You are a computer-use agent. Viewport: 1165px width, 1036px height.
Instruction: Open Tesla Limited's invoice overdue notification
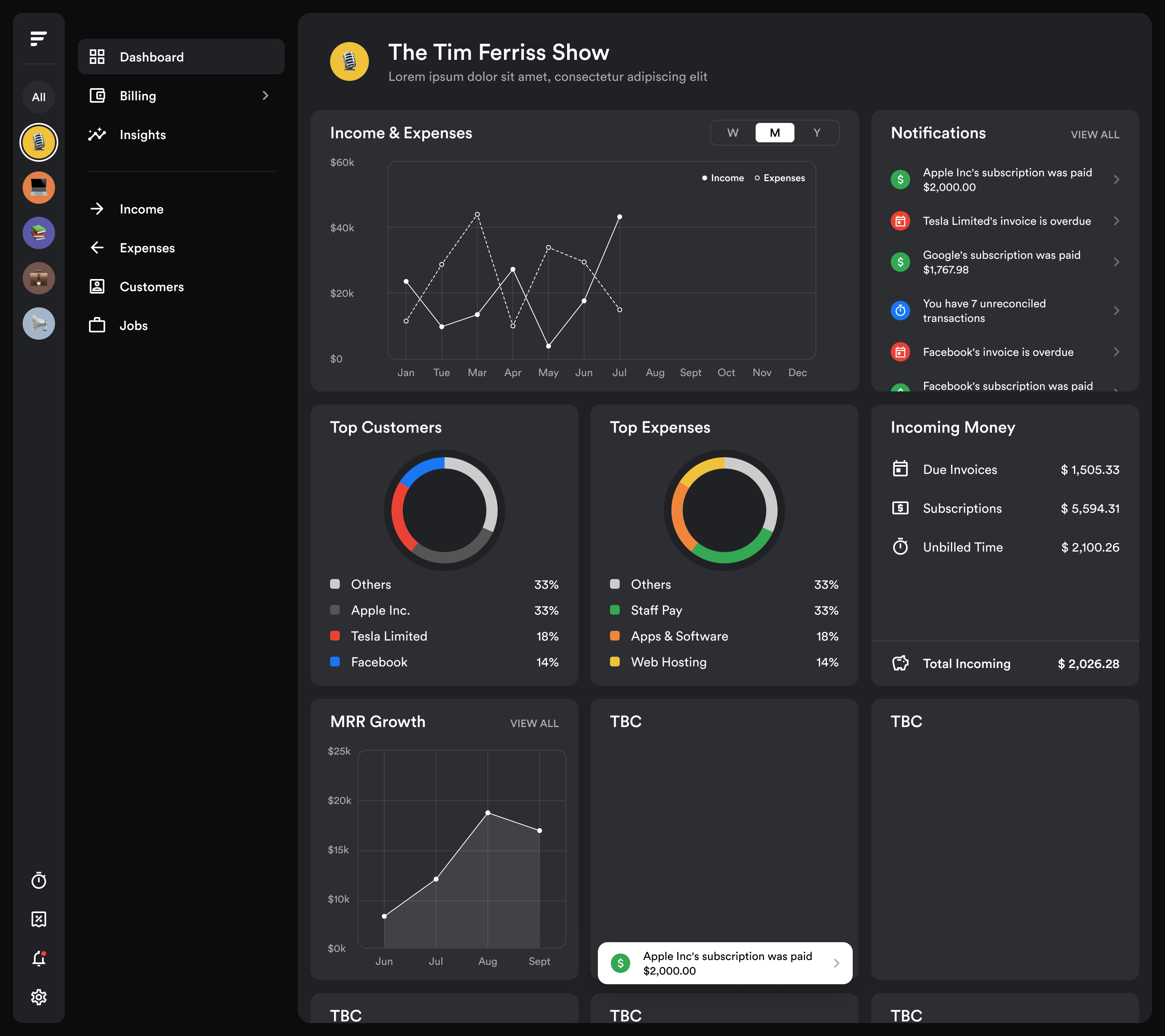click(1005, 220)
